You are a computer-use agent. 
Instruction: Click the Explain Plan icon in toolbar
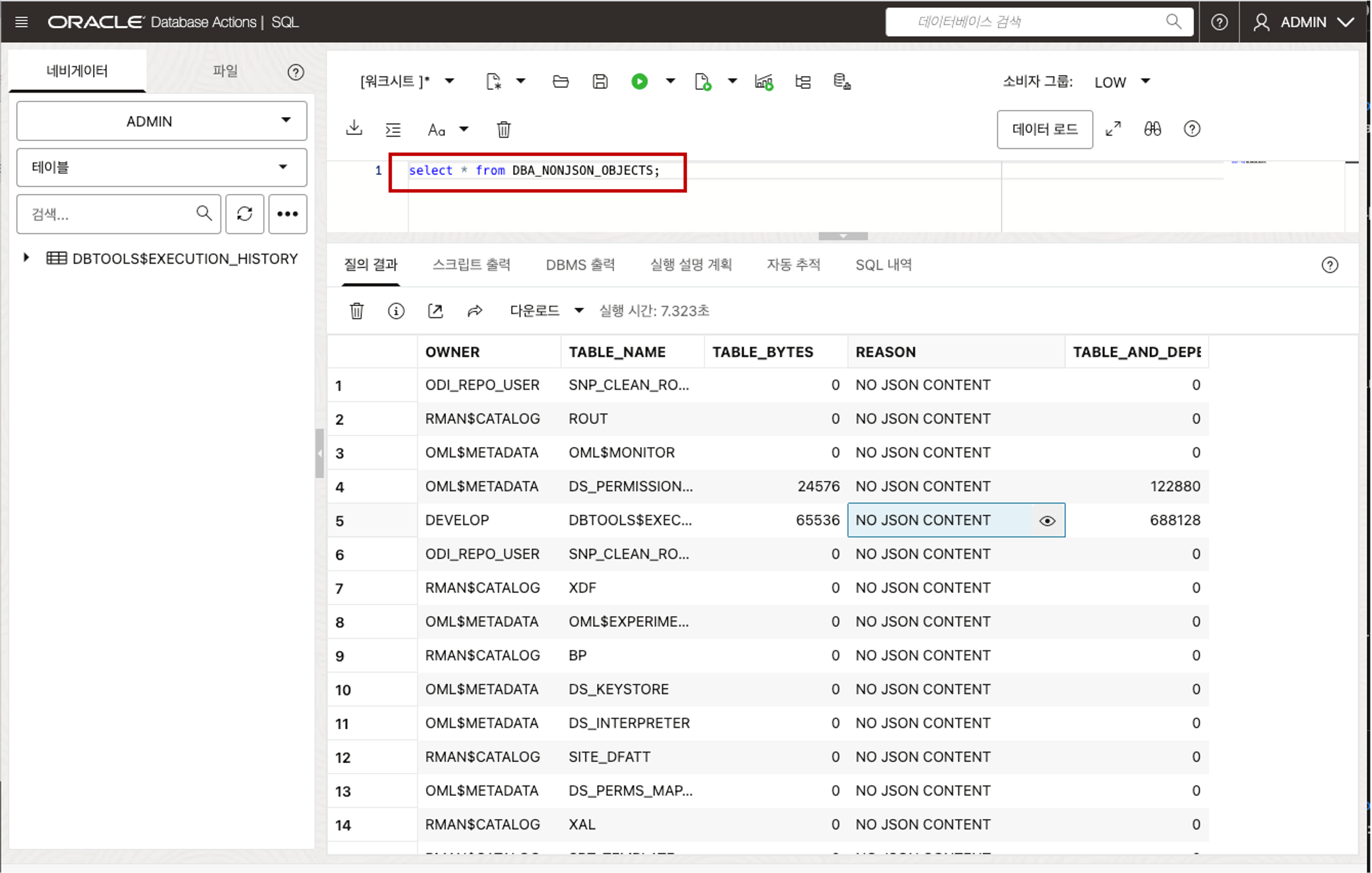pos(802,82)
